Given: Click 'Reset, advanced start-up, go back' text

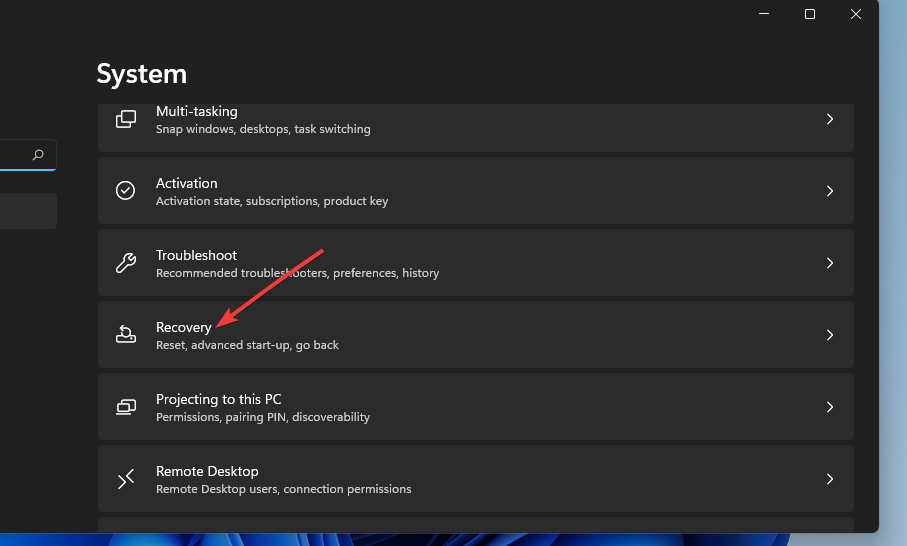Looking at the screenshot, I should 247,345.
